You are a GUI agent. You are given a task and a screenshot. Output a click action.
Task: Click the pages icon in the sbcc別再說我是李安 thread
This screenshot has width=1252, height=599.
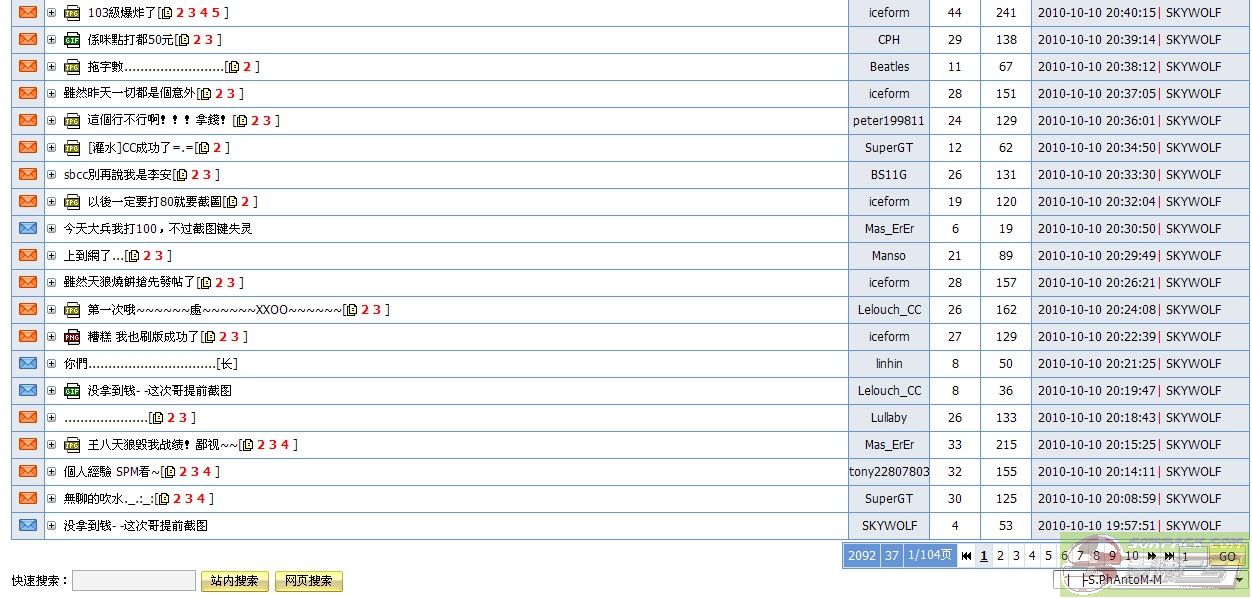click(x=181, y=175)
